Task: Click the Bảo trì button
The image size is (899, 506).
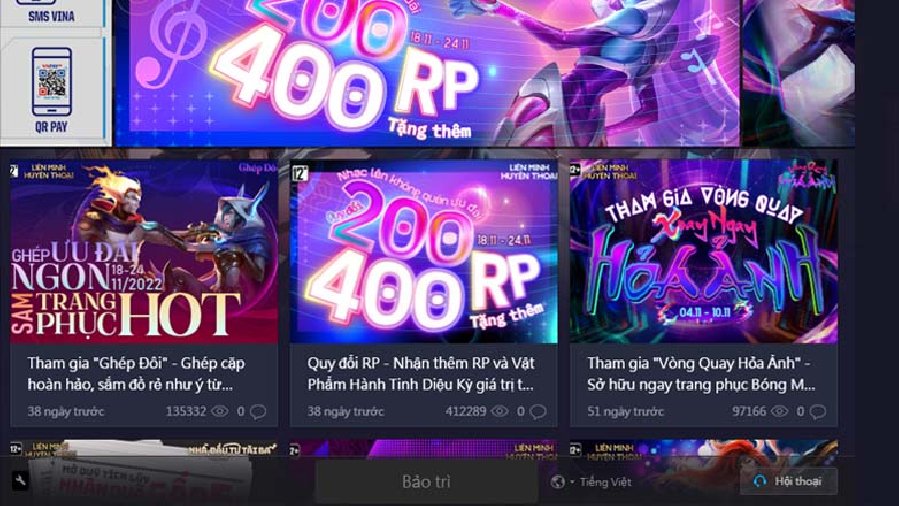Action: tap(426, 481)
